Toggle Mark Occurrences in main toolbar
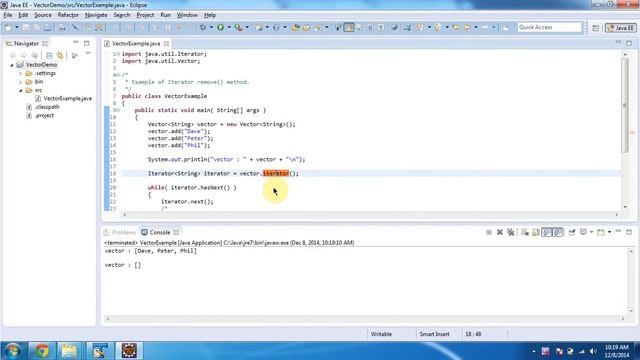 (349, 27)
